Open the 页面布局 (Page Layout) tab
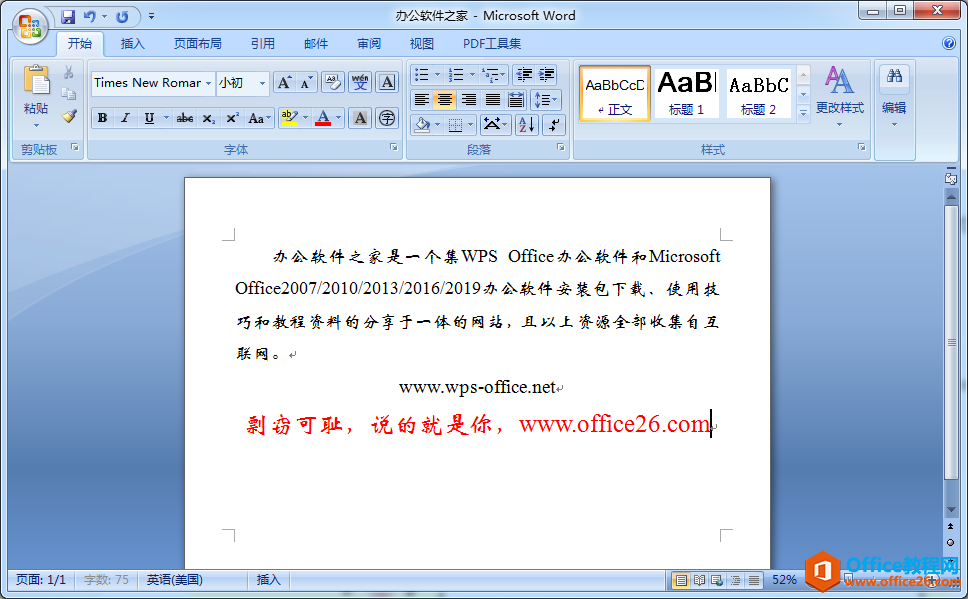This screenshot has height=599, width=968. pos(198,44)
